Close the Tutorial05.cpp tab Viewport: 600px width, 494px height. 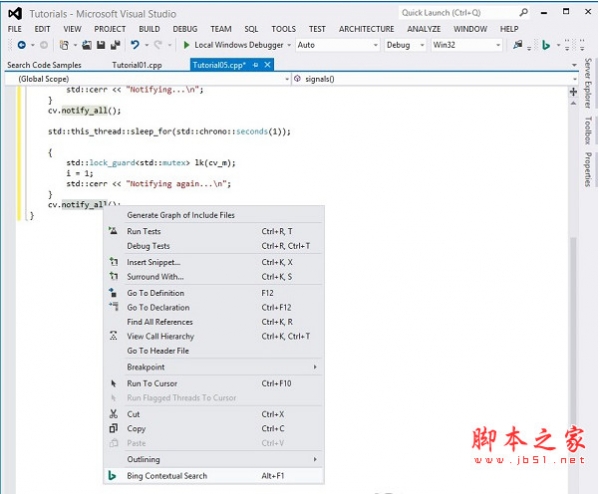click(x=267, y=65)
